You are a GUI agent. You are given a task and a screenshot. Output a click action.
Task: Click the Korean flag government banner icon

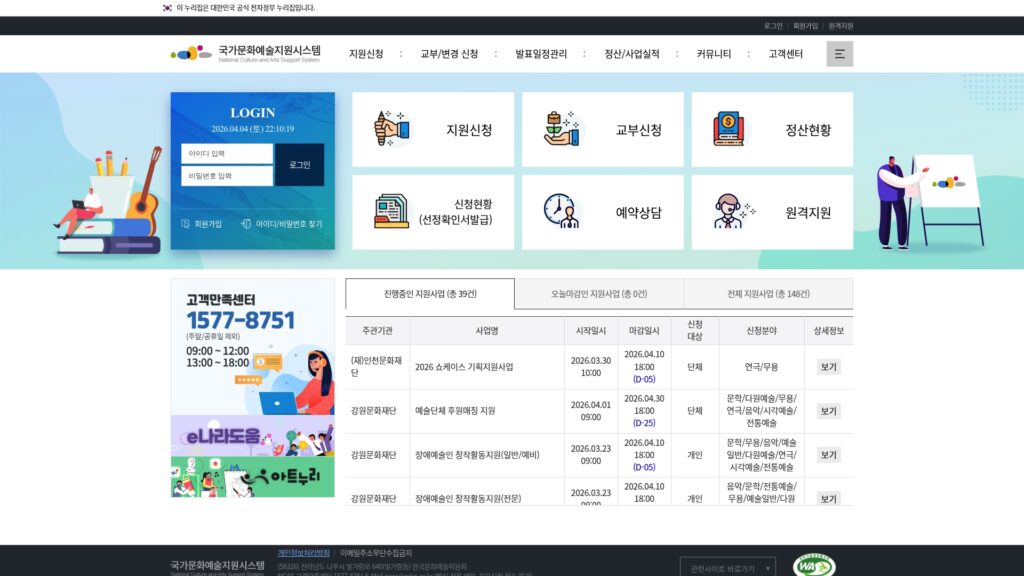pos(165,7)
